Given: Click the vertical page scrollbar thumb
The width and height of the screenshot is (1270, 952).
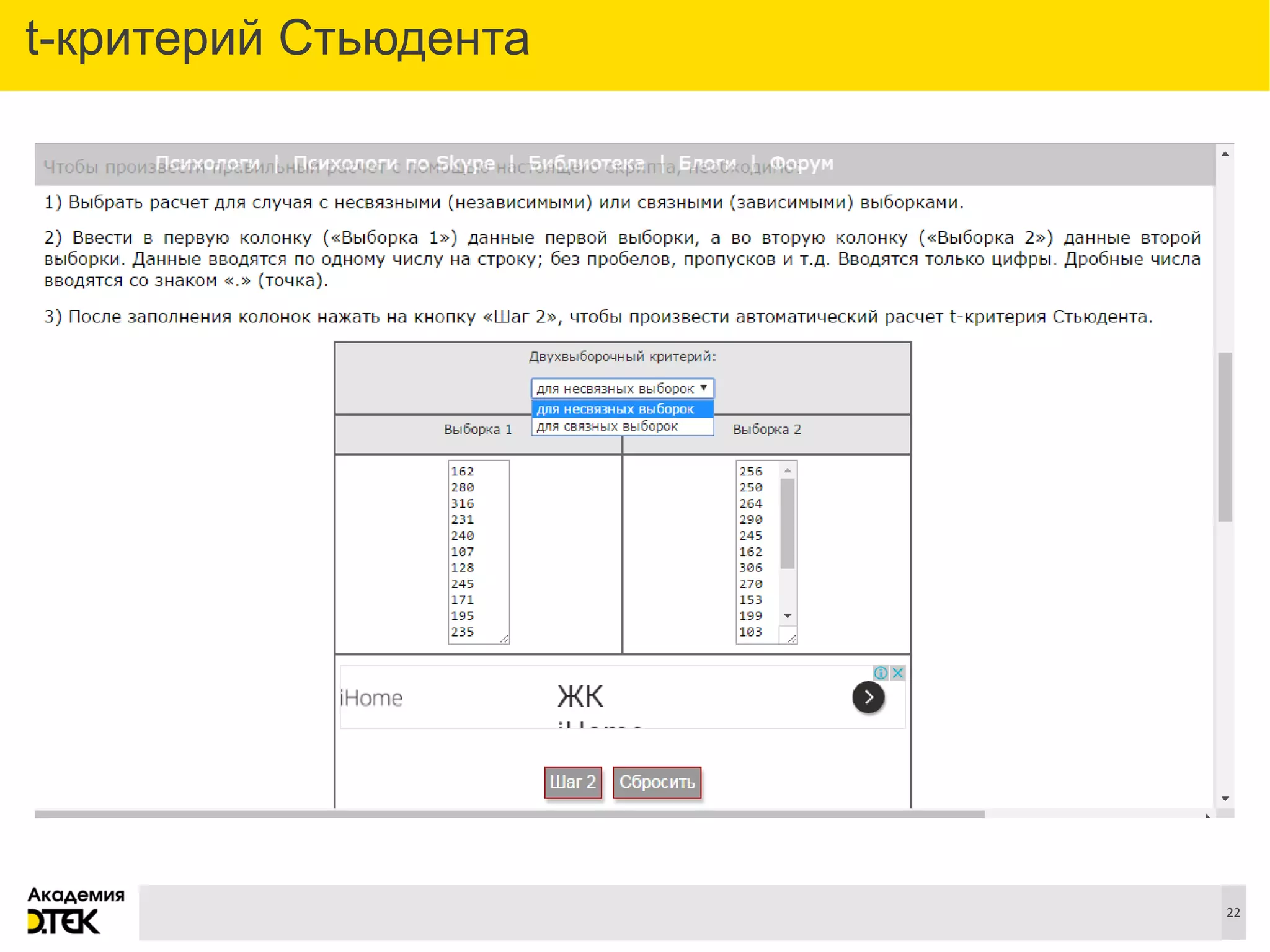Looking at the screenshot, I should point(1225,437).
